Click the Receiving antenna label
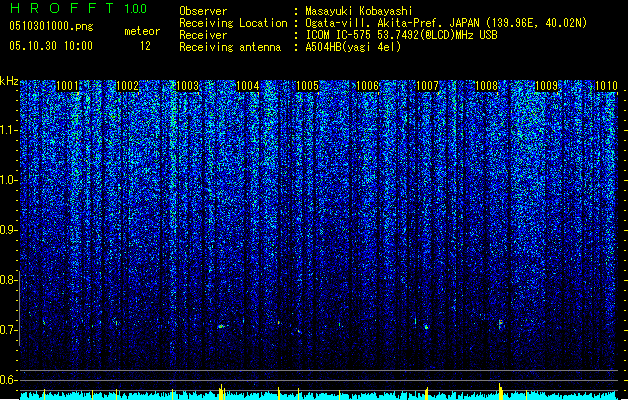 (230, 47)
